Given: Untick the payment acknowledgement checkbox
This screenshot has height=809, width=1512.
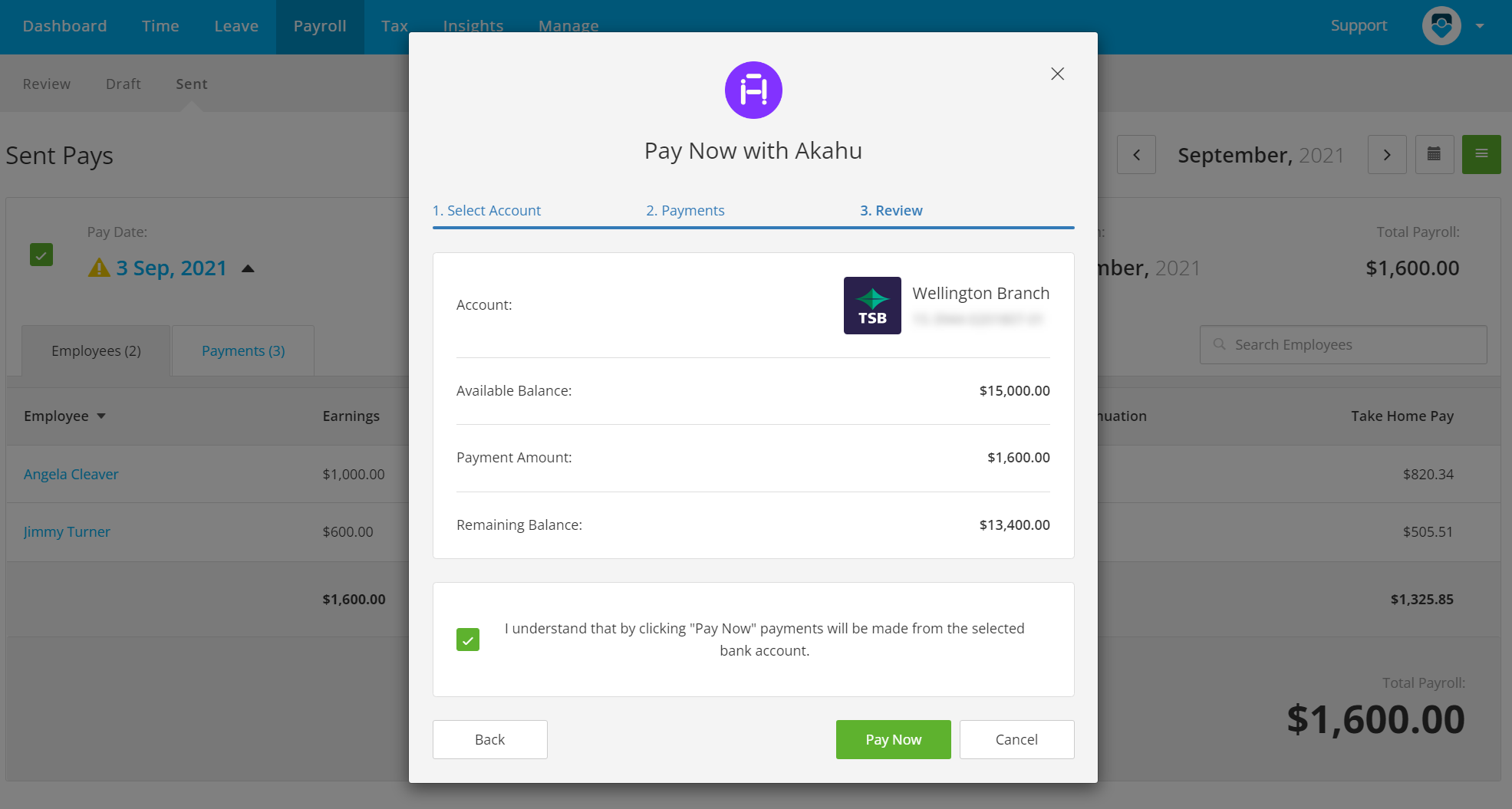Looking at the screenshot, I should coord(468,640).
